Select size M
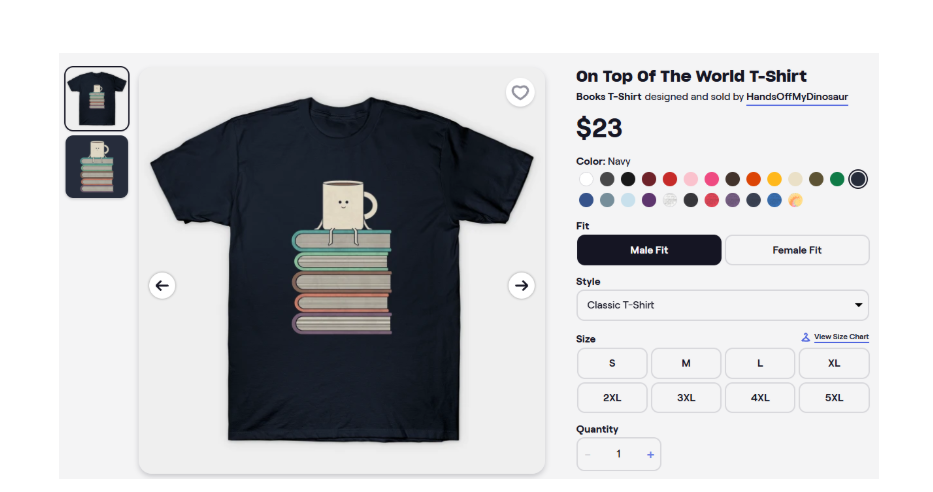Image resolution: width=933 pixels, height=492 pixels. (x=686, y=363)
